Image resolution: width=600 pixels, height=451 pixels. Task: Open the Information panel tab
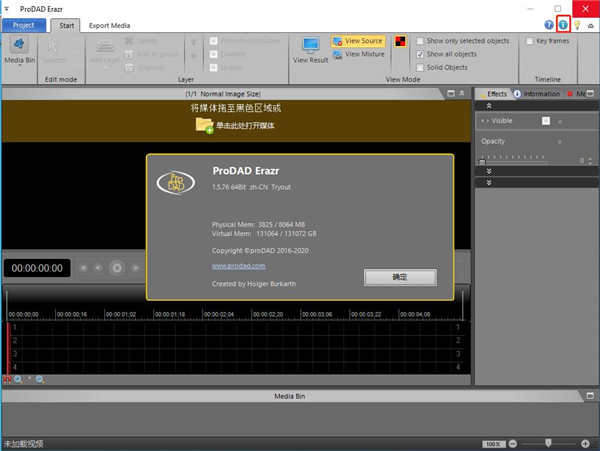click(x=537, y=94)
